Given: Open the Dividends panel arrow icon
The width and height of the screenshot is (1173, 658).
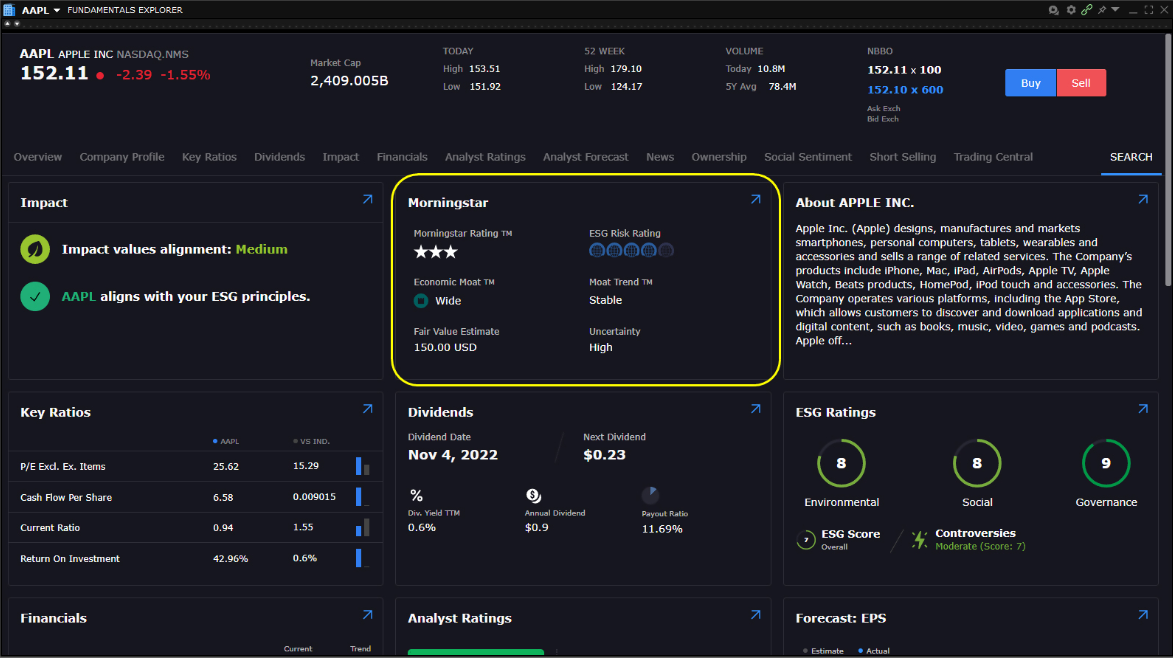Looking at the screenshot, I should (x=755, y=409).
